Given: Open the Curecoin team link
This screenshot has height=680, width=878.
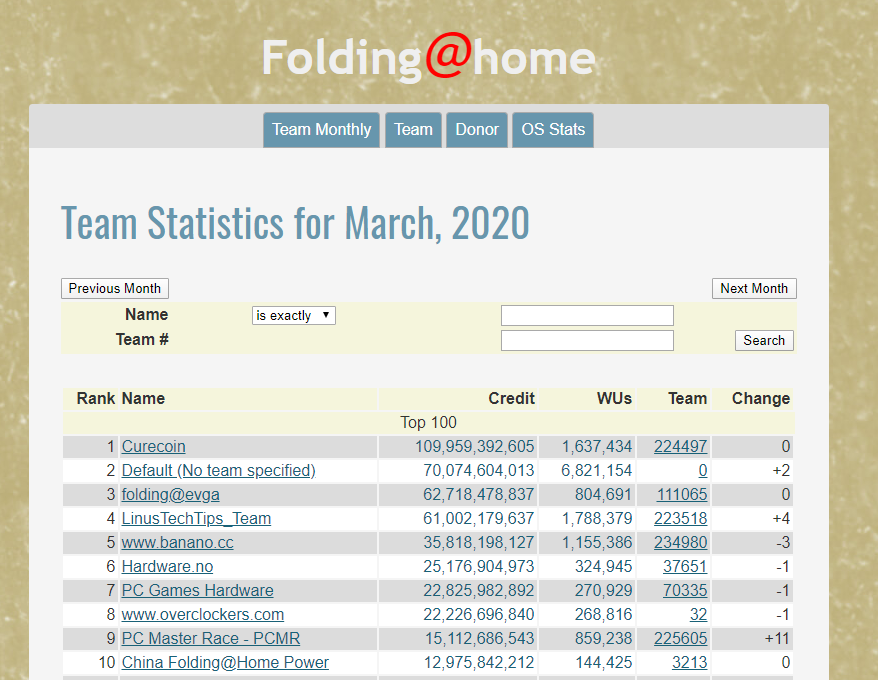Looking at the screenshot, I should tap(153, 447).
